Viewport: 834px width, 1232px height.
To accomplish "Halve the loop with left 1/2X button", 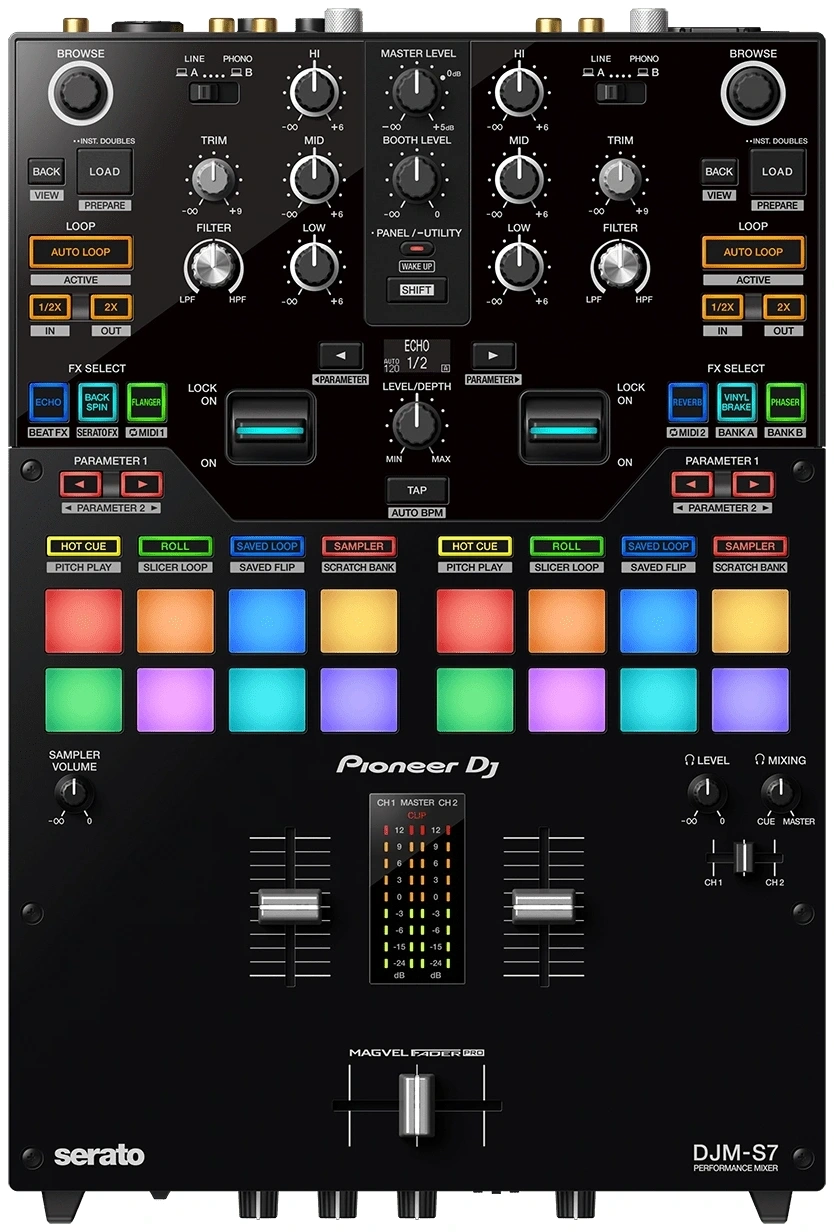I will pyautogui.click(x=50, y=307).
